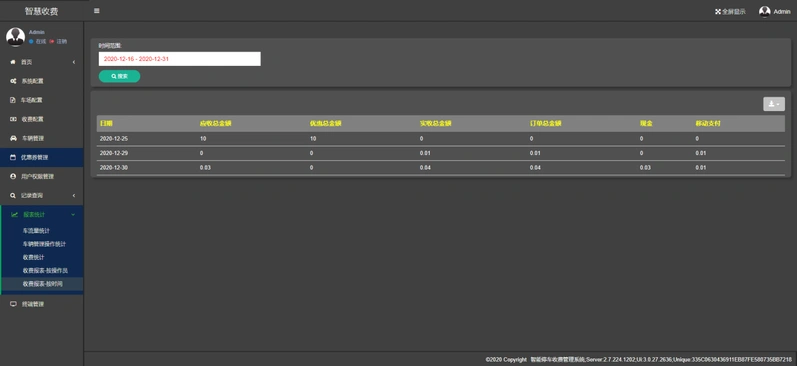Click the 收费配置 money icon in sidebar
Viewport: 797px width, 366px height.
(14, 119)
